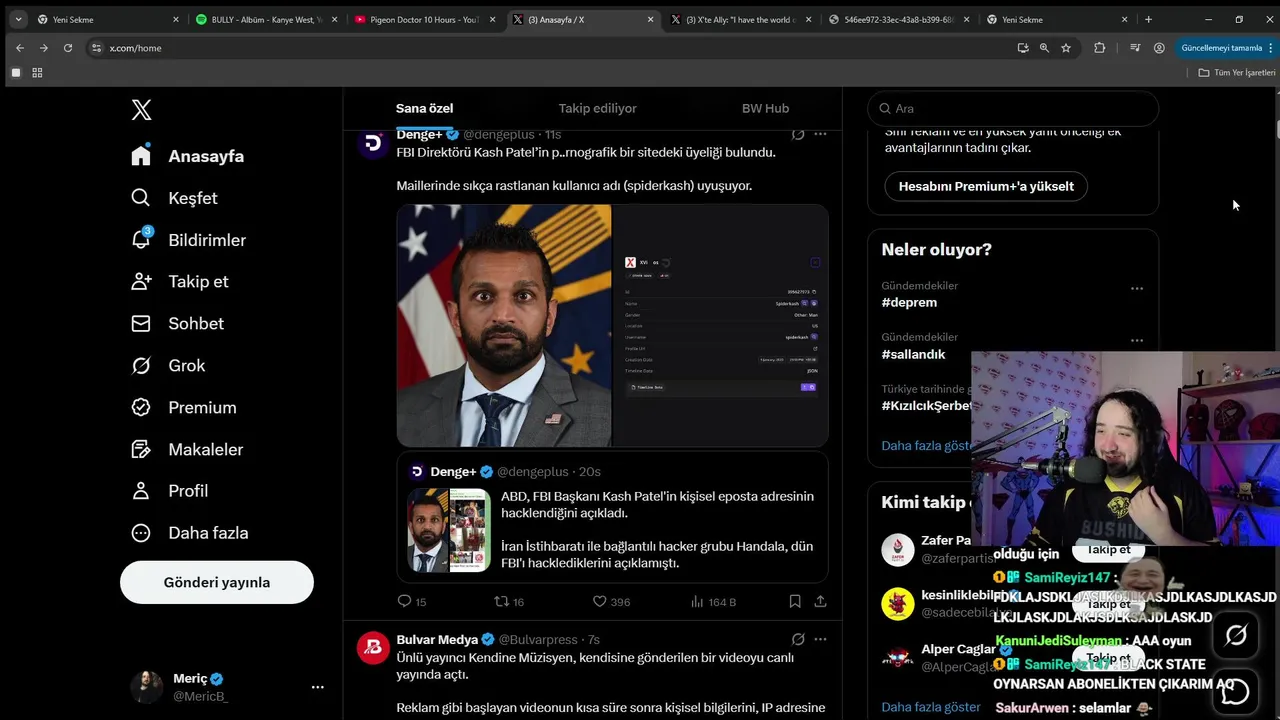
Task: Open browser tab search dropdown arrow
Action: pyautogui.click(x=18, y=19)
